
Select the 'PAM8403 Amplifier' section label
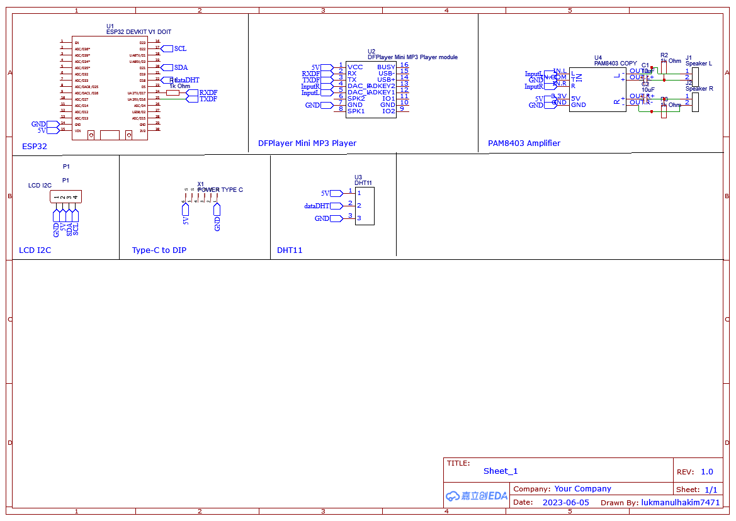click(x=524, y=143)
